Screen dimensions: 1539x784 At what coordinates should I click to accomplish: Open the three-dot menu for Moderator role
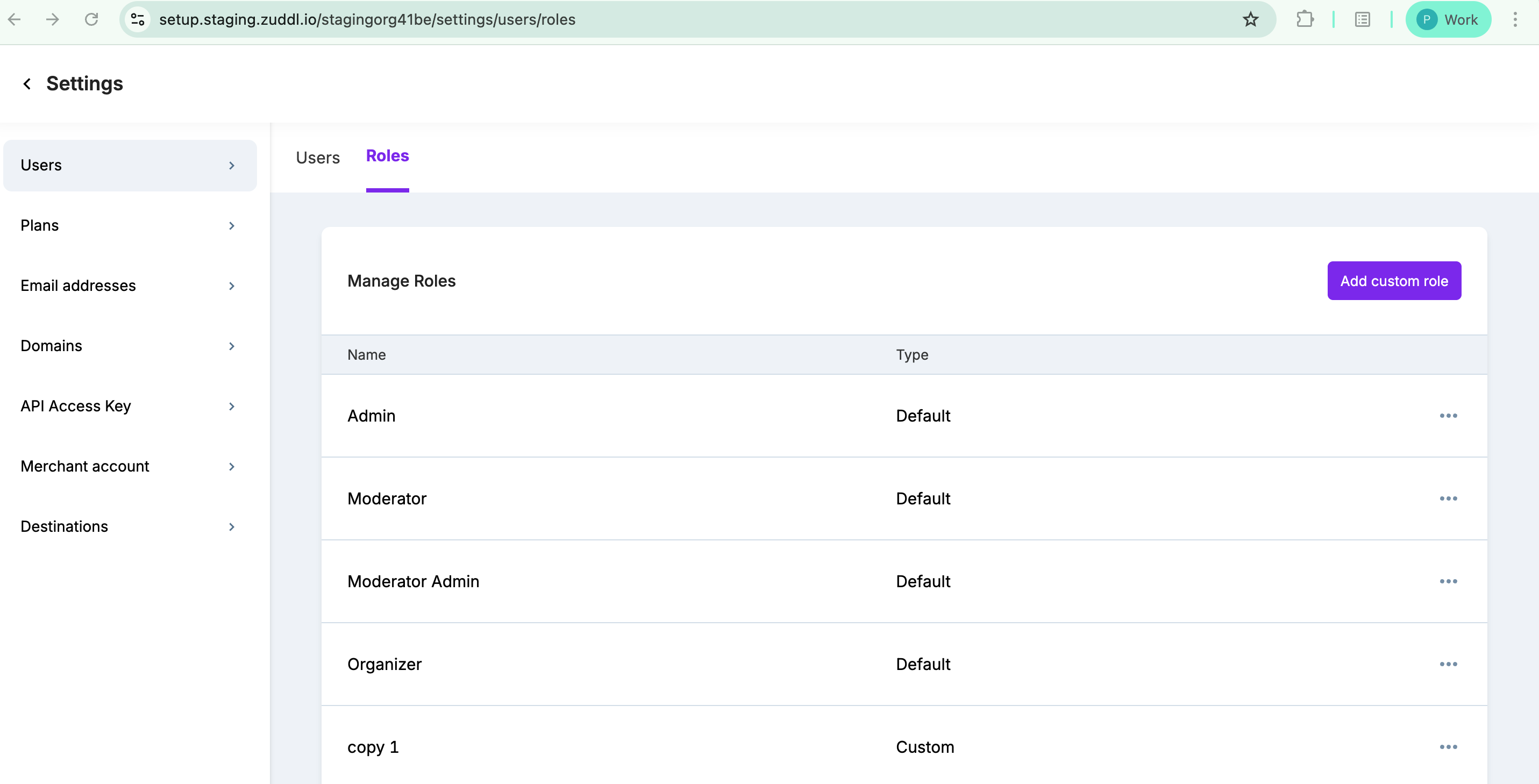click(1448, 498)
